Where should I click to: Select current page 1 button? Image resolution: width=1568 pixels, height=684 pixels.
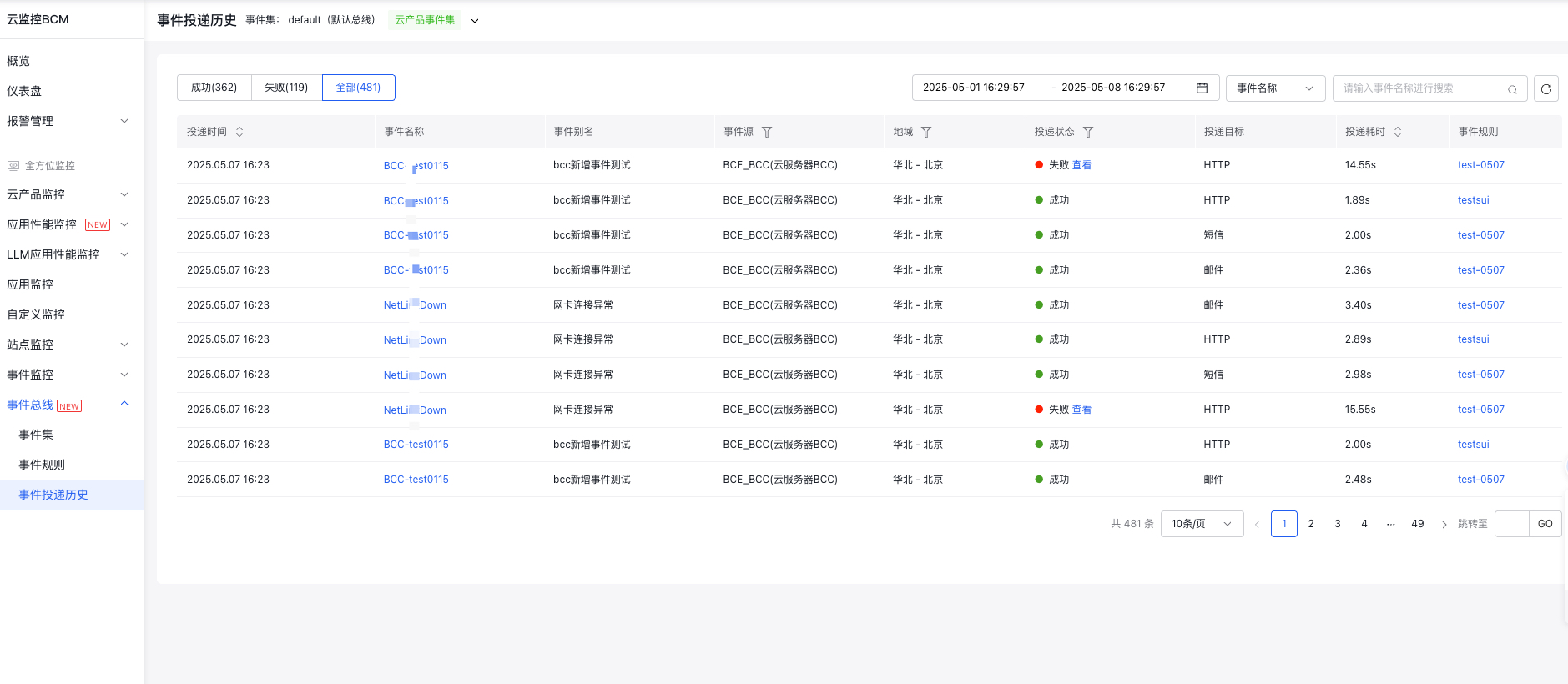tap(1284, 524)
